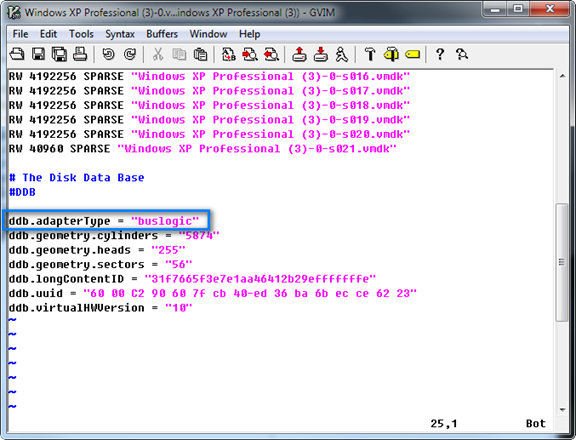Image resolution: width=576 pixels, height=440 pixels.
Task: Click the scrollbar down arrow
Action: [x=562, y=410]
